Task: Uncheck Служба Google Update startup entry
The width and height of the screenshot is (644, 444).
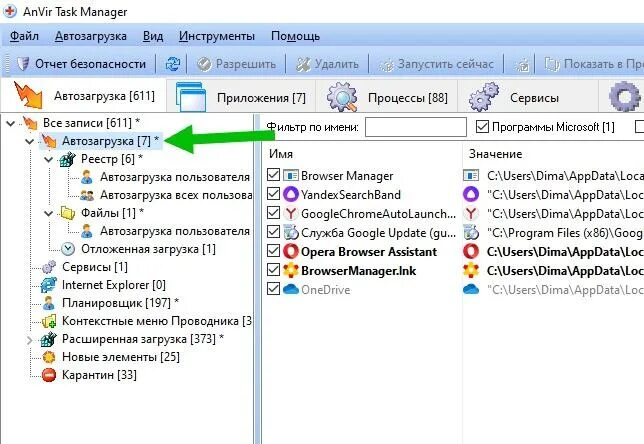Action: point(274,232)
